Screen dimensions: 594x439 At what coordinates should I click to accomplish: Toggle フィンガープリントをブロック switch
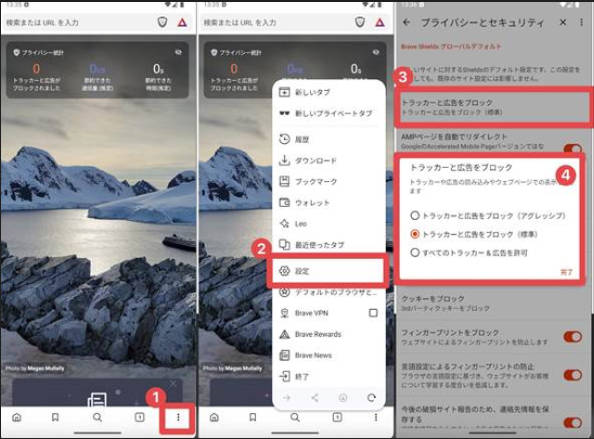[573, 336]
